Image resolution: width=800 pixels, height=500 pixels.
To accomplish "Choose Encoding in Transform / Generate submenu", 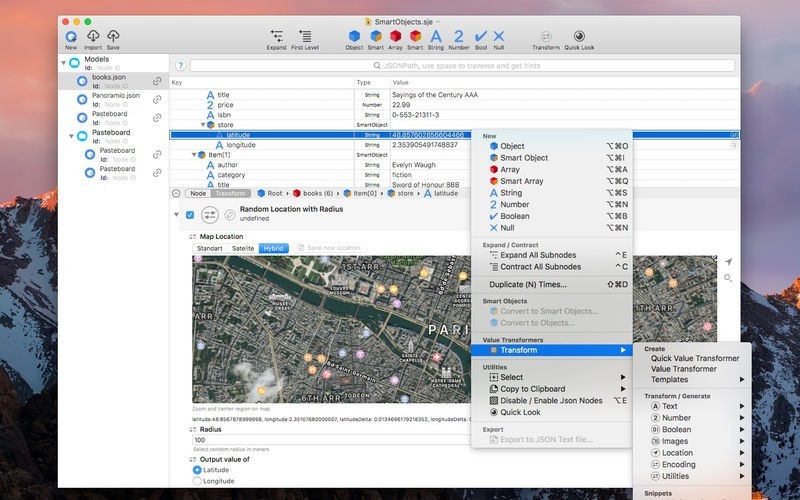I will pos(692,465).
